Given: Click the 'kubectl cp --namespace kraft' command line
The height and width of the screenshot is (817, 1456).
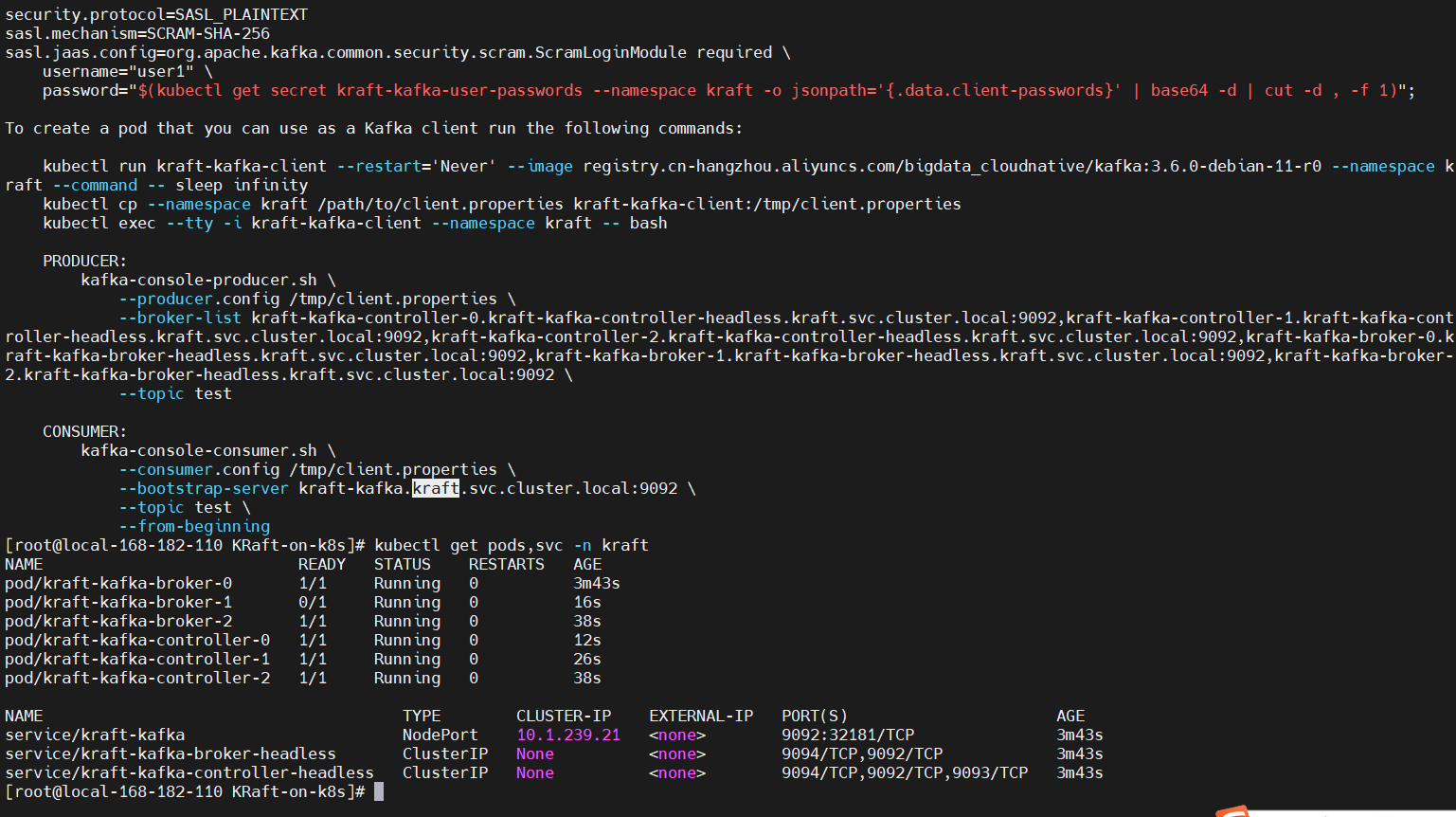Looking at the screenshot, I should point(502,205).
